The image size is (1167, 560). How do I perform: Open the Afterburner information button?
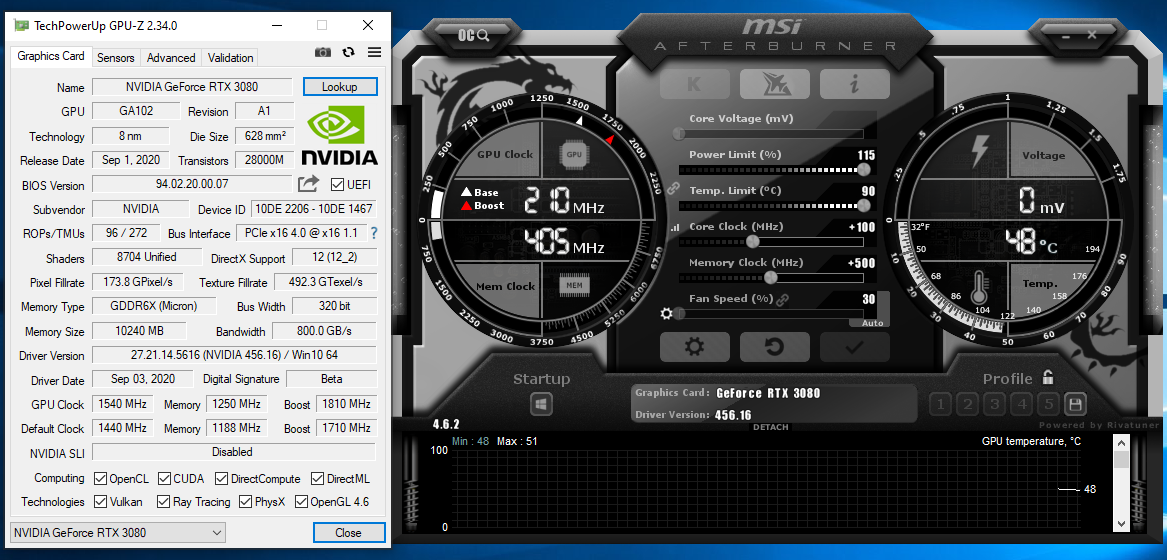(x=854, y=84)
